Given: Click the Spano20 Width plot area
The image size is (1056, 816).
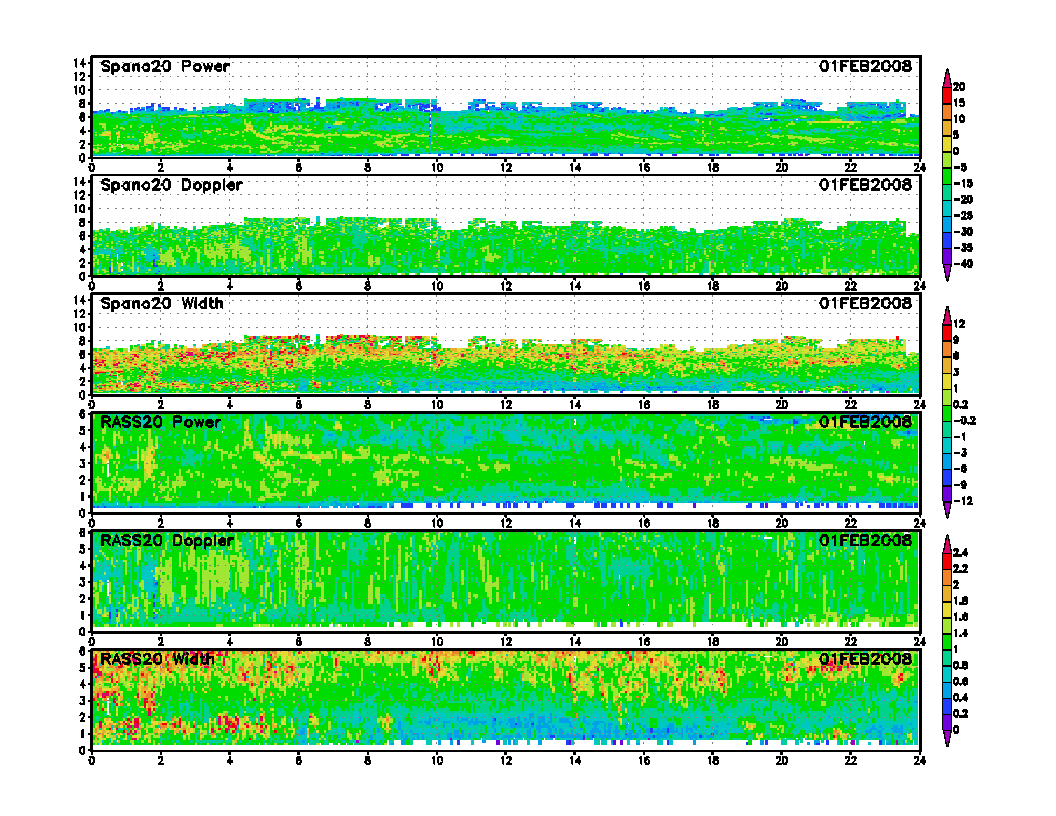Looking at the screenshot, I should point(506,344).
